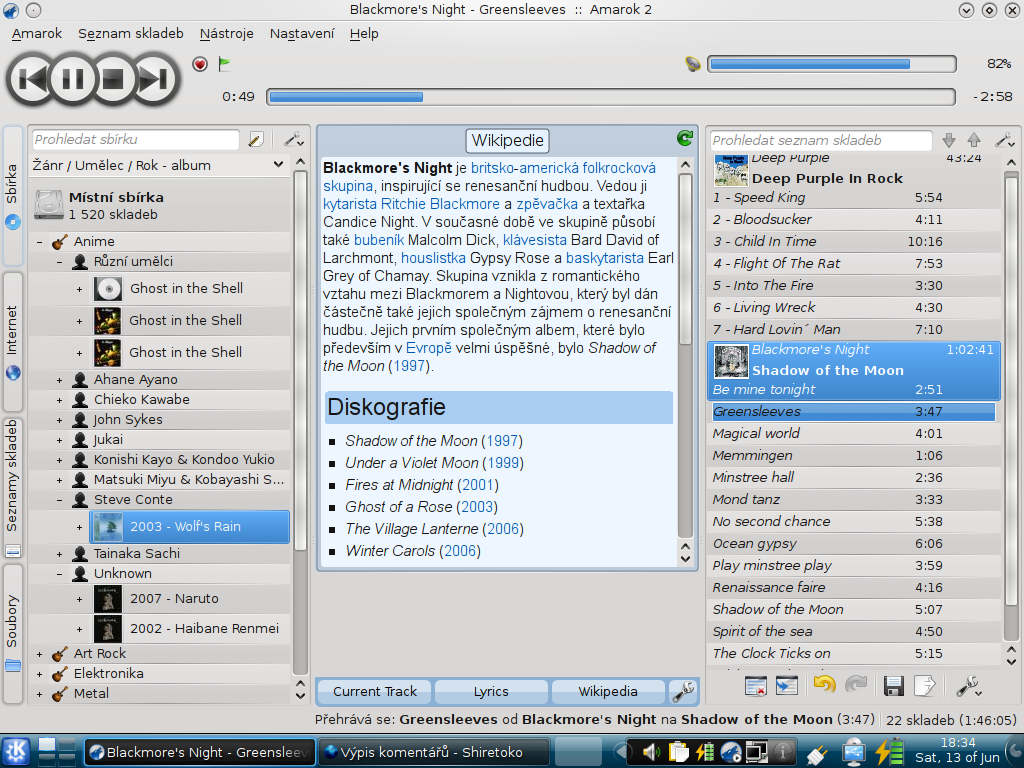Open the system tray volume control
The height and width of the screenshot is (768, 1024).
click(650, 752)
